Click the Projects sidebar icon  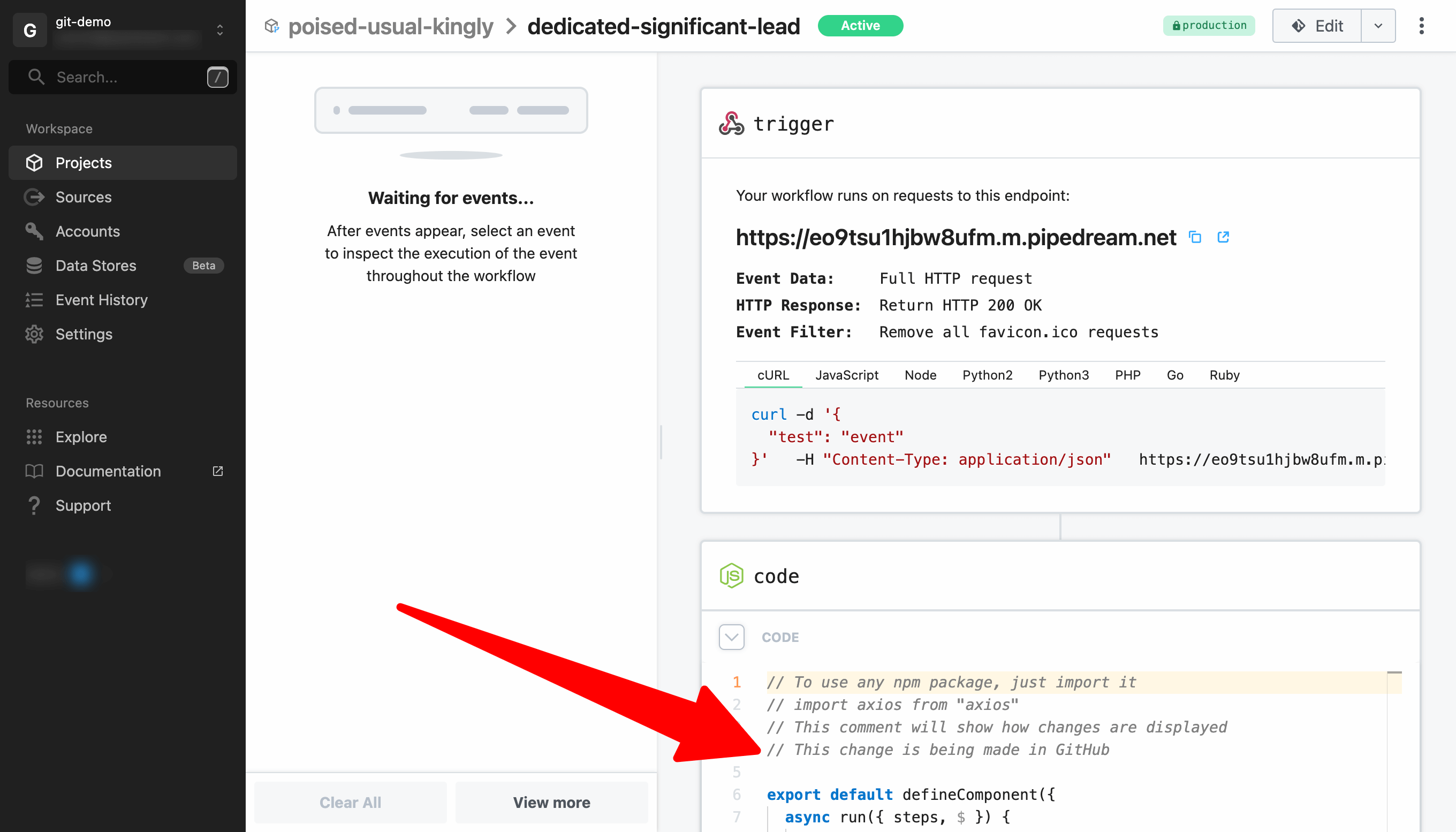[x=35, y=162]
